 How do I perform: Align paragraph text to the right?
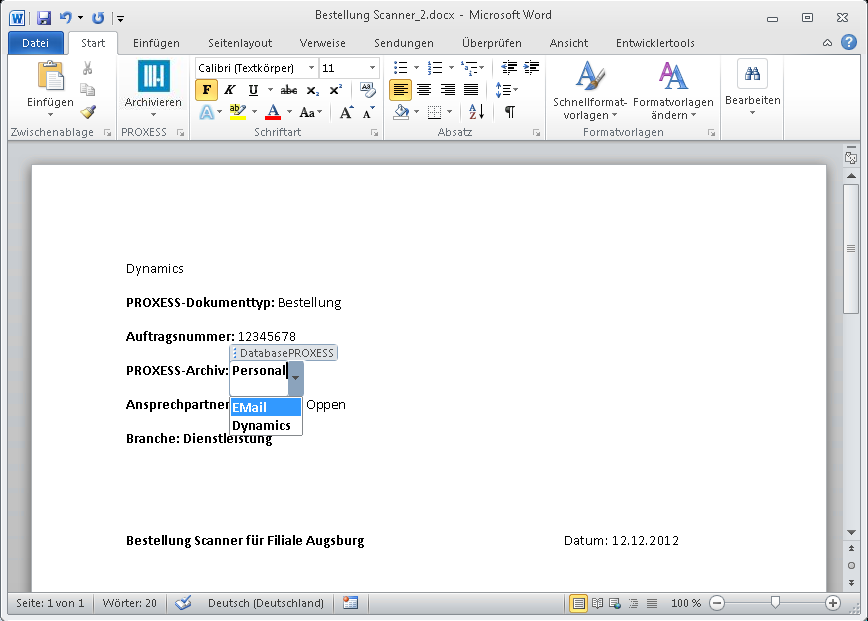click(x=447, y=90)
